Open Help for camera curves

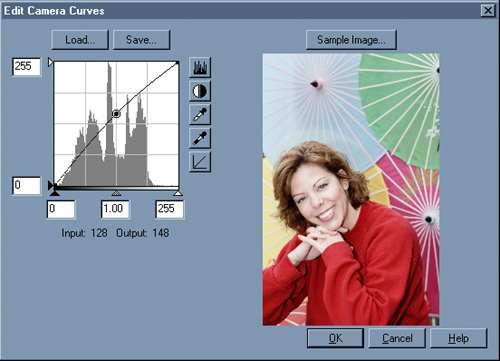click(x=458, y=338)
